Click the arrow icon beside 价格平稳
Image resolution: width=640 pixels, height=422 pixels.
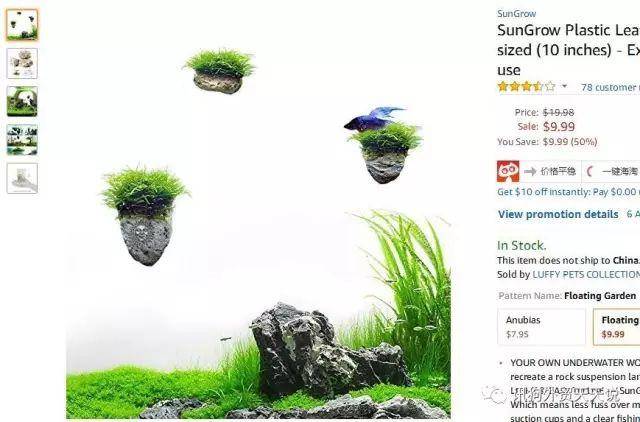(x=530, y=171)
